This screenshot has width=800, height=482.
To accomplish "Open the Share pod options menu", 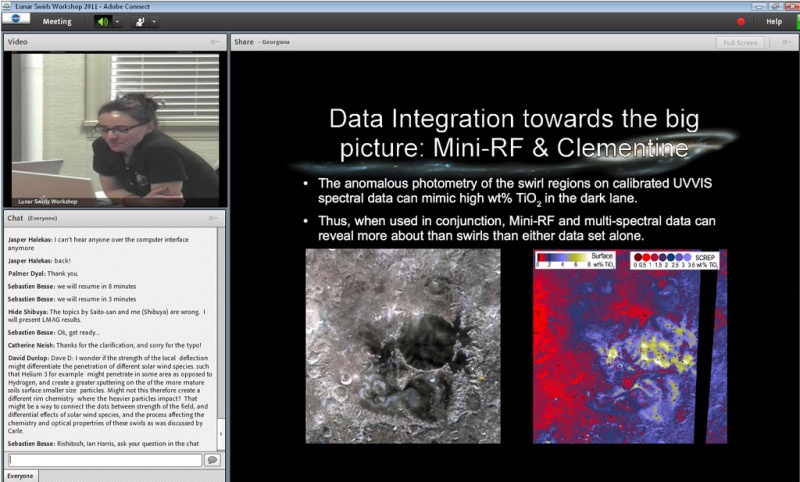I will click(786, 42).
